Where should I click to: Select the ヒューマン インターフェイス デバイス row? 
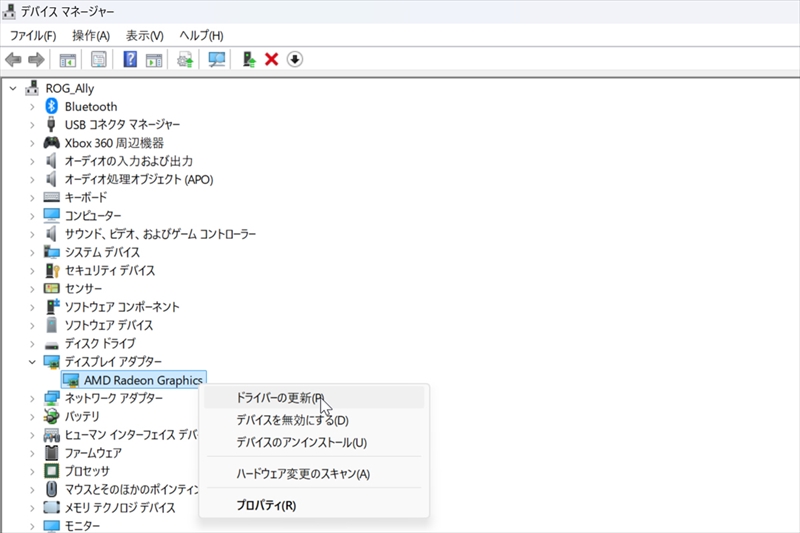click(131, 435)
